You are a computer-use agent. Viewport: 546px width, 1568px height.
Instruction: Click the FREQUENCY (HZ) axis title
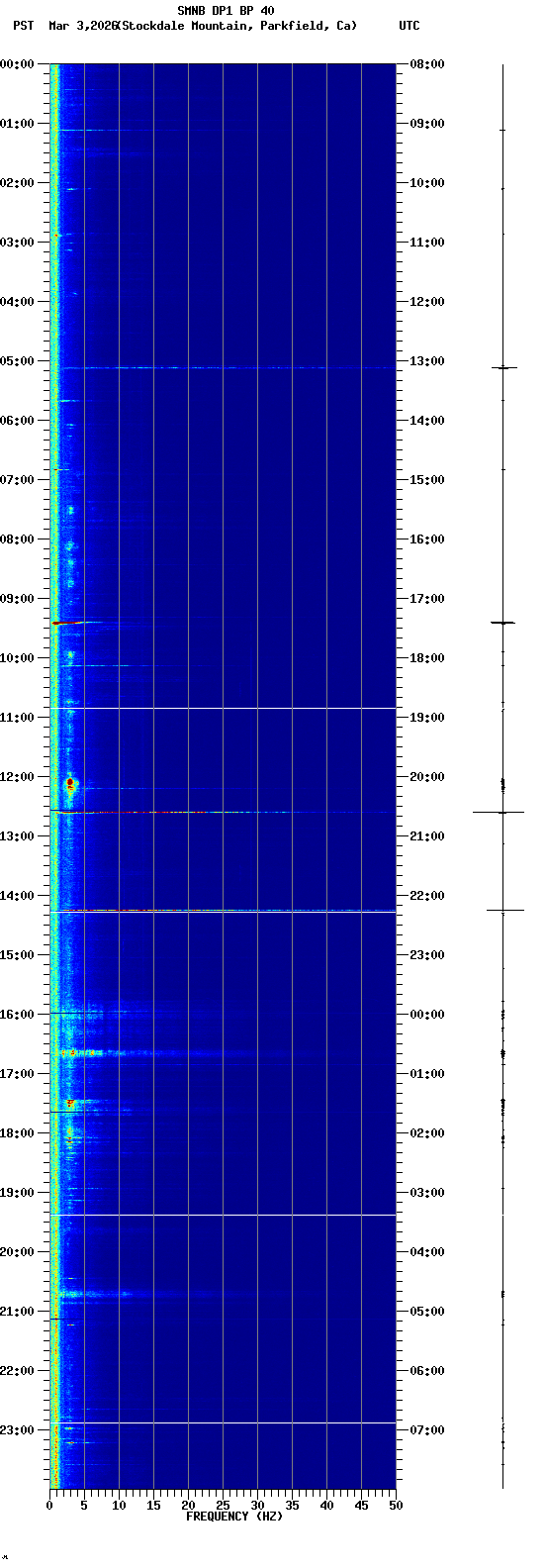[234, 1517]
